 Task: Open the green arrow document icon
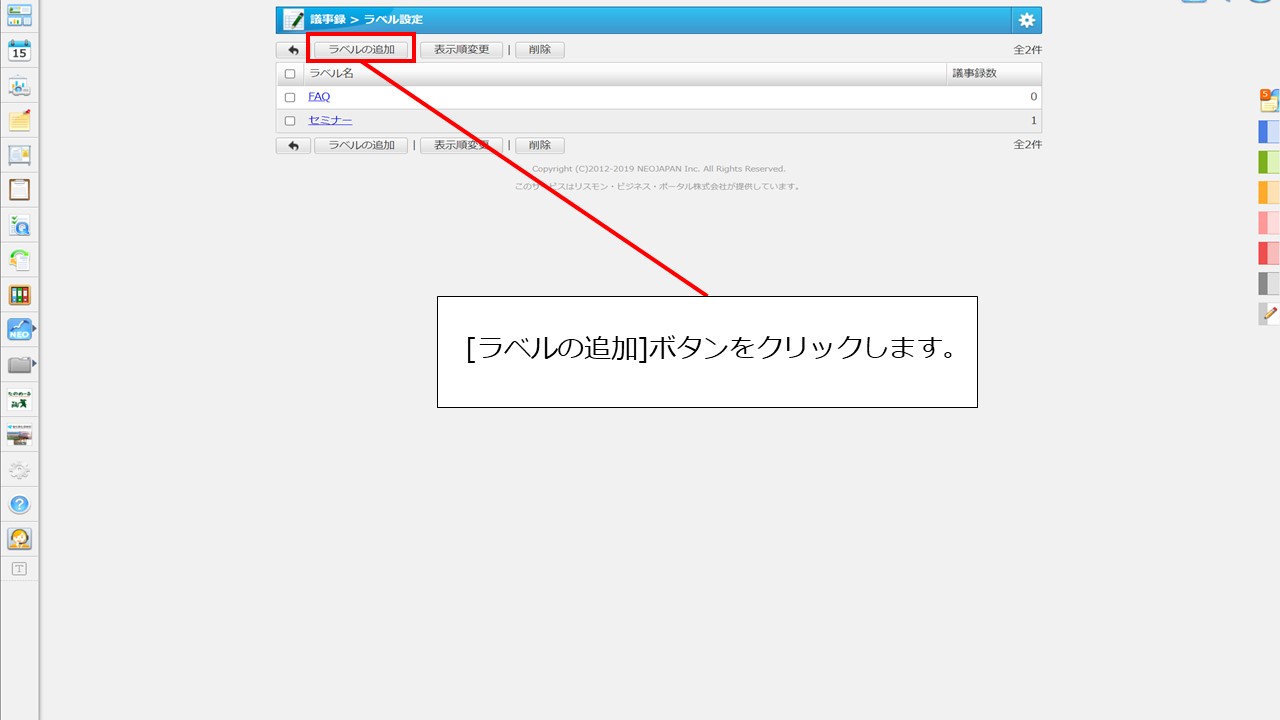pyautogui.click(x=19, y=260)
